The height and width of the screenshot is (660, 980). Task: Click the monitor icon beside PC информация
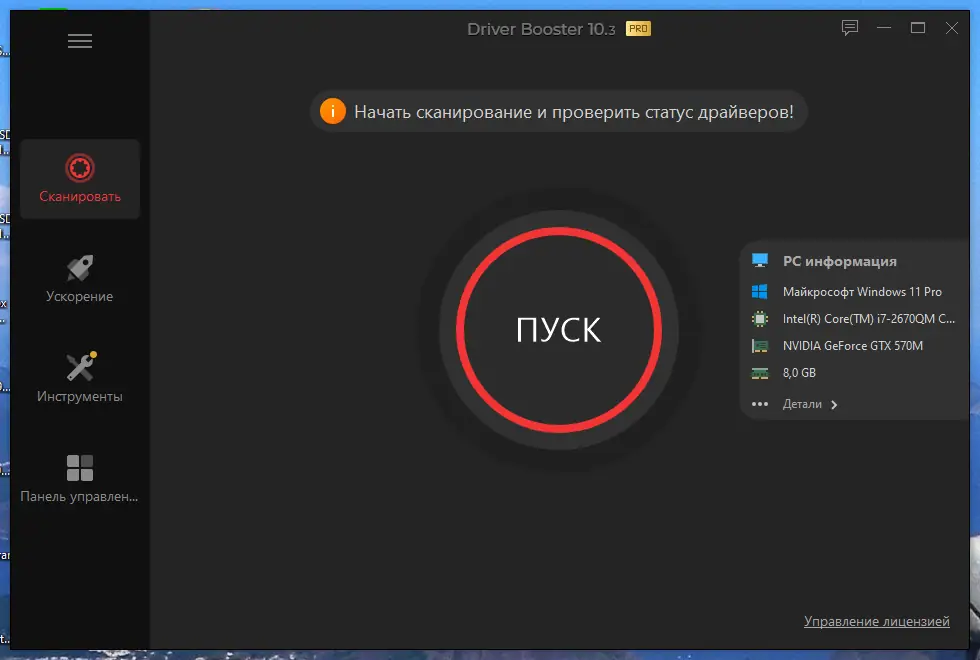(759, 260)
